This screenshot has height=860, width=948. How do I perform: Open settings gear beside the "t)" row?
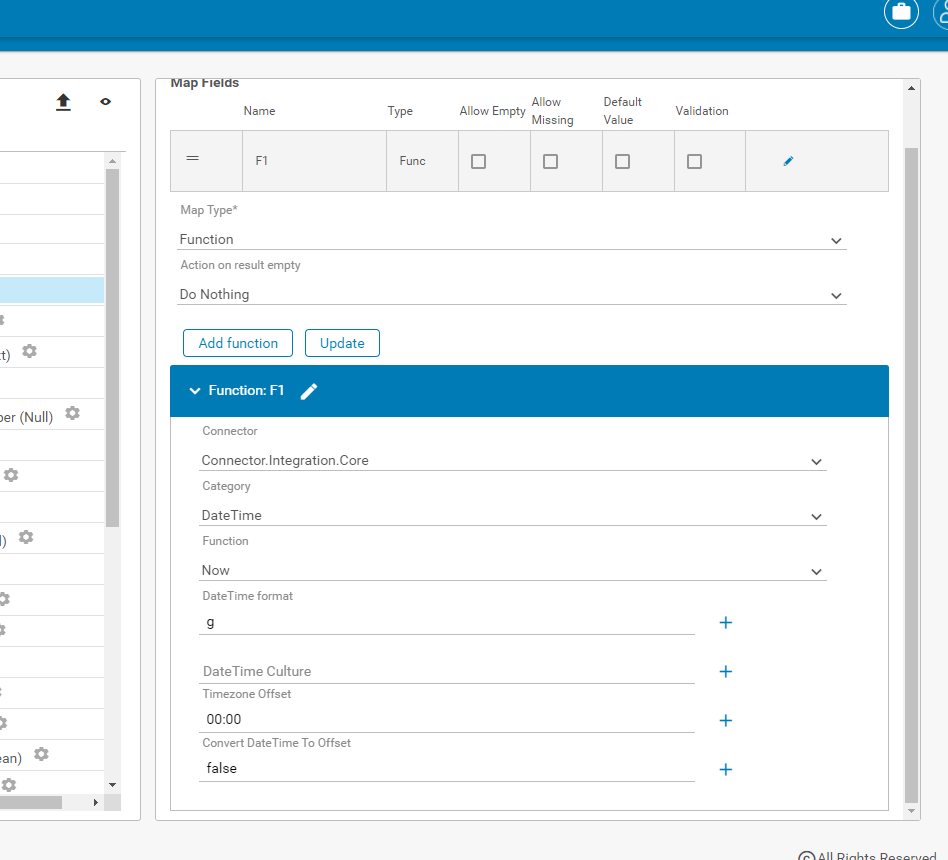pos(30,351)
